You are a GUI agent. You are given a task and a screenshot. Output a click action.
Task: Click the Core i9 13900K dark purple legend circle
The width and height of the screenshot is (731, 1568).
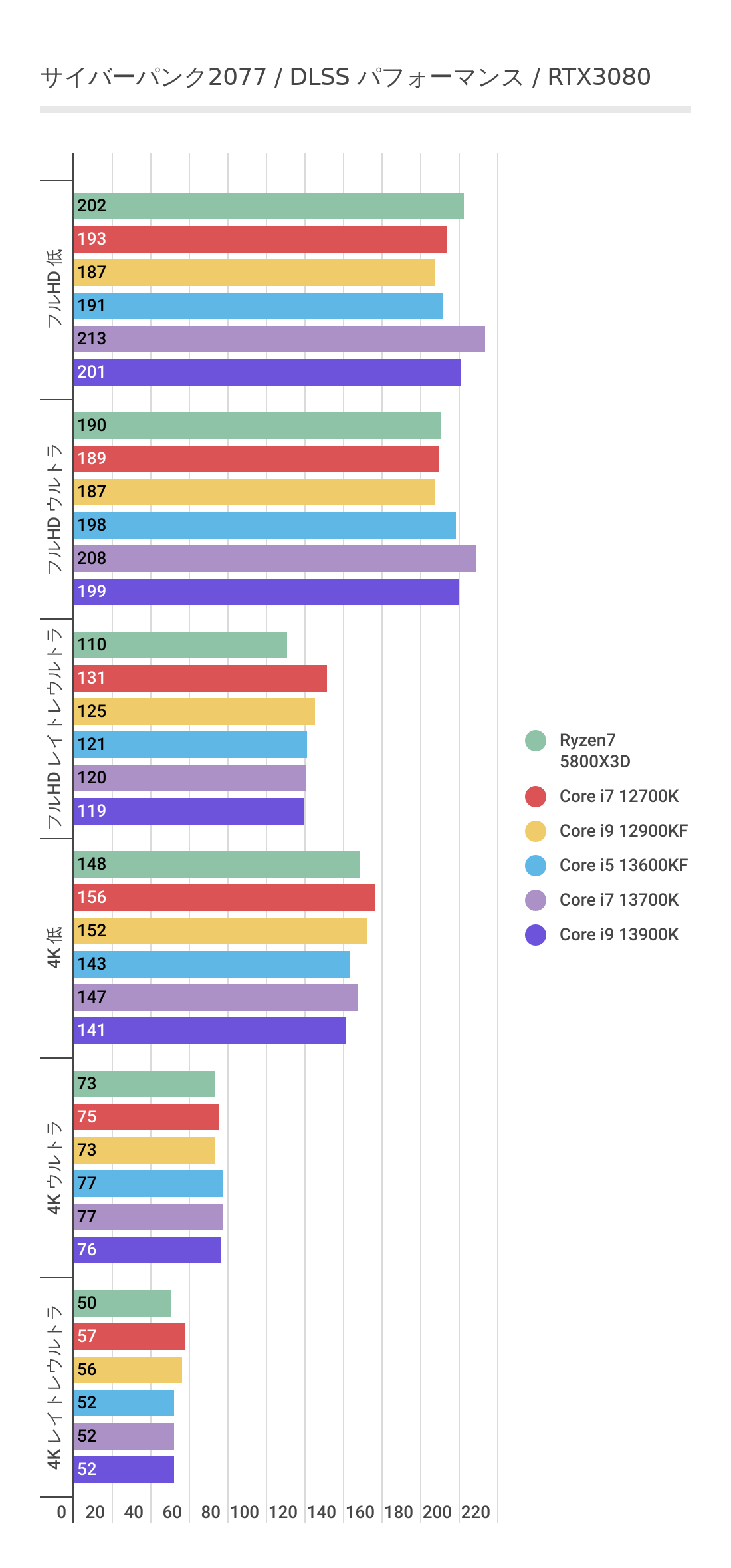tap(535, 935)
